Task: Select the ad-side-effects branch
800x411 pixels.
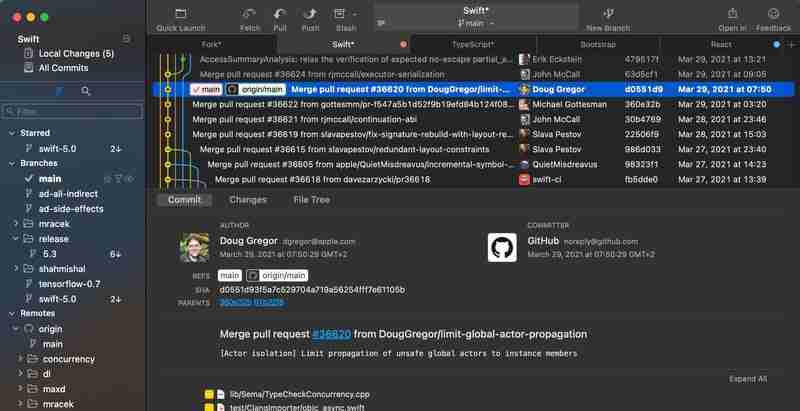Action: (71, 209)
